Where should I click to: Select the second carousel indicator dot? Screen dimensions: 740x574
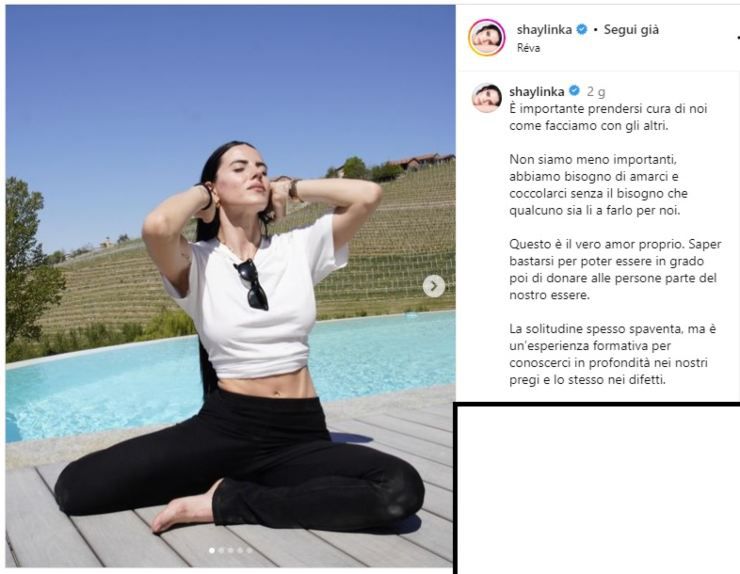(221, 550)
